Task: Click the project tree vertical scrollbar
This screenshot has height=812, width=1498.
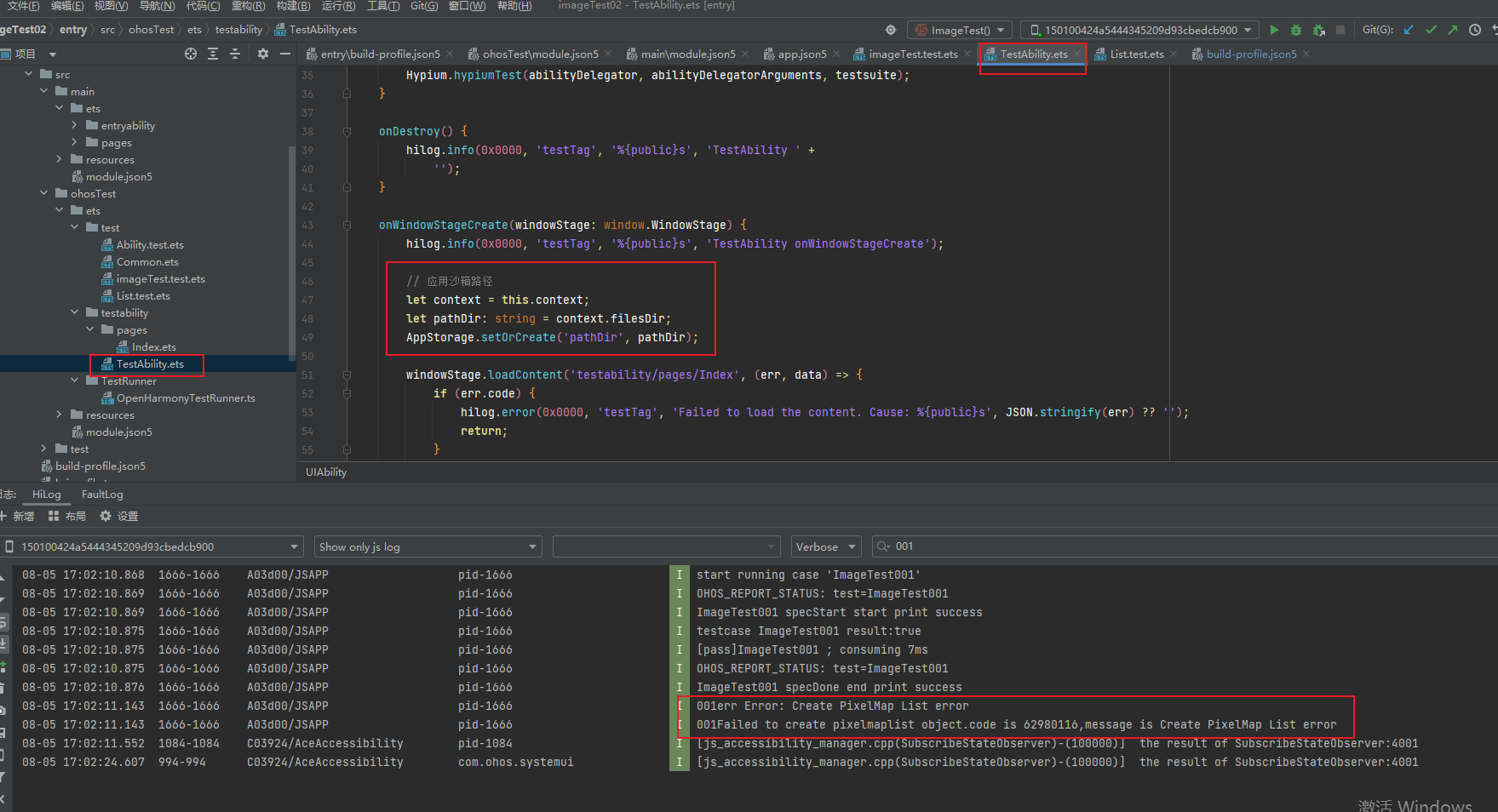Action: 292,255
